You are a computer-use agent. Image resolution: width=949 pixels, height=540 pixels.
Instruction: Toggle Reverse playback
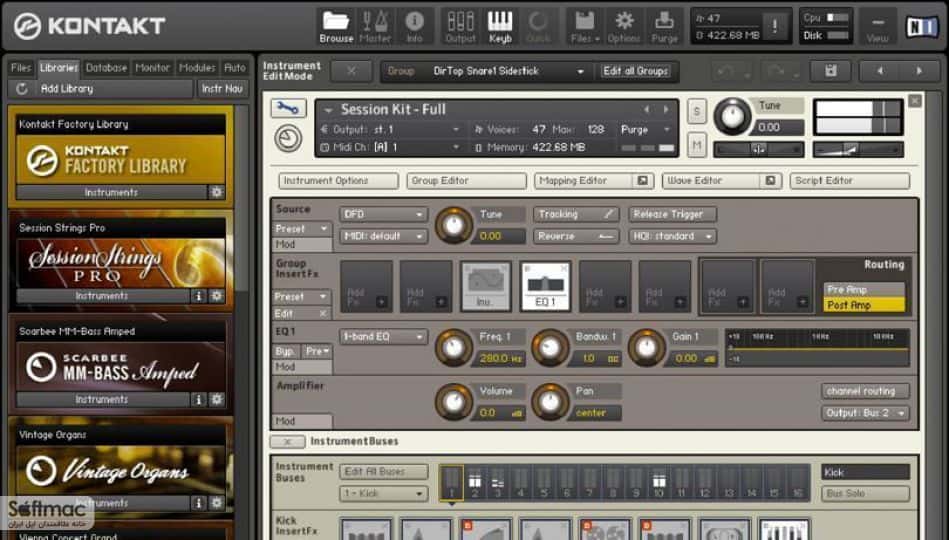pos(575,236)
